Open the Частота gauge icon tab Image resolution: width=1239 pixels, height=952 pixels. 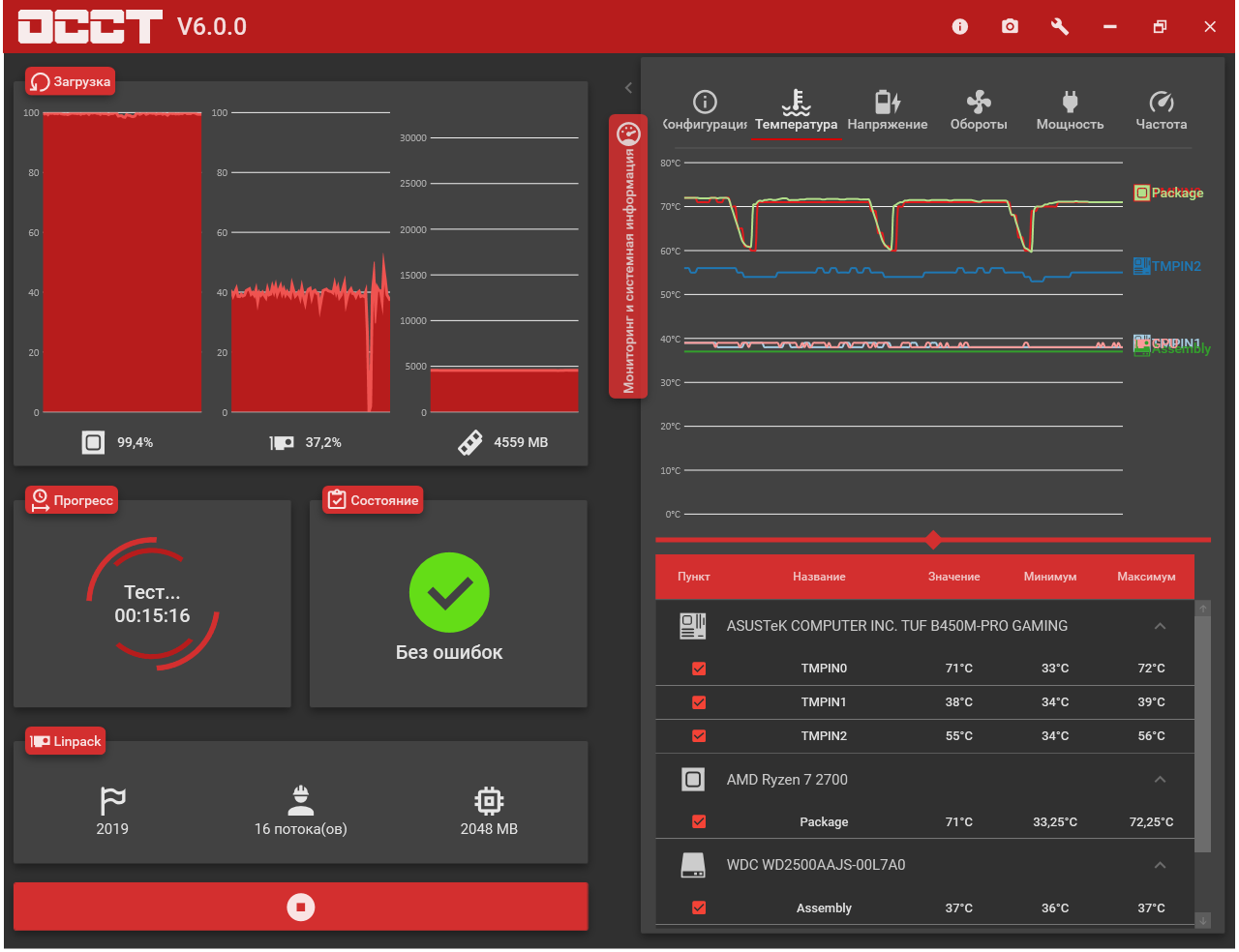pyautogui.click(x=1162, y=102)
